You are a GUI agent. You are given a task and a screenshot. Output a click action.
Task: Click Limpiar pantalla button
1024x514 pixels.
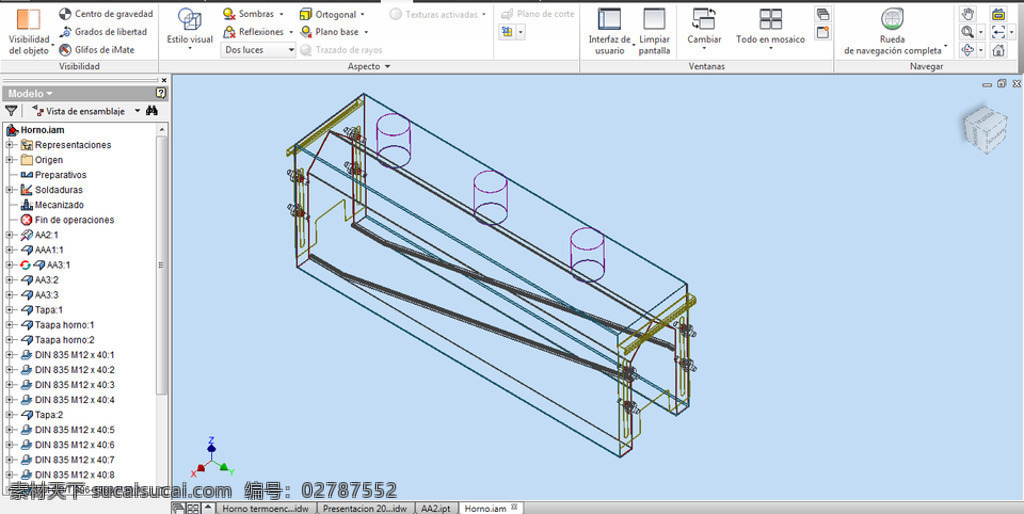(654, 31)
